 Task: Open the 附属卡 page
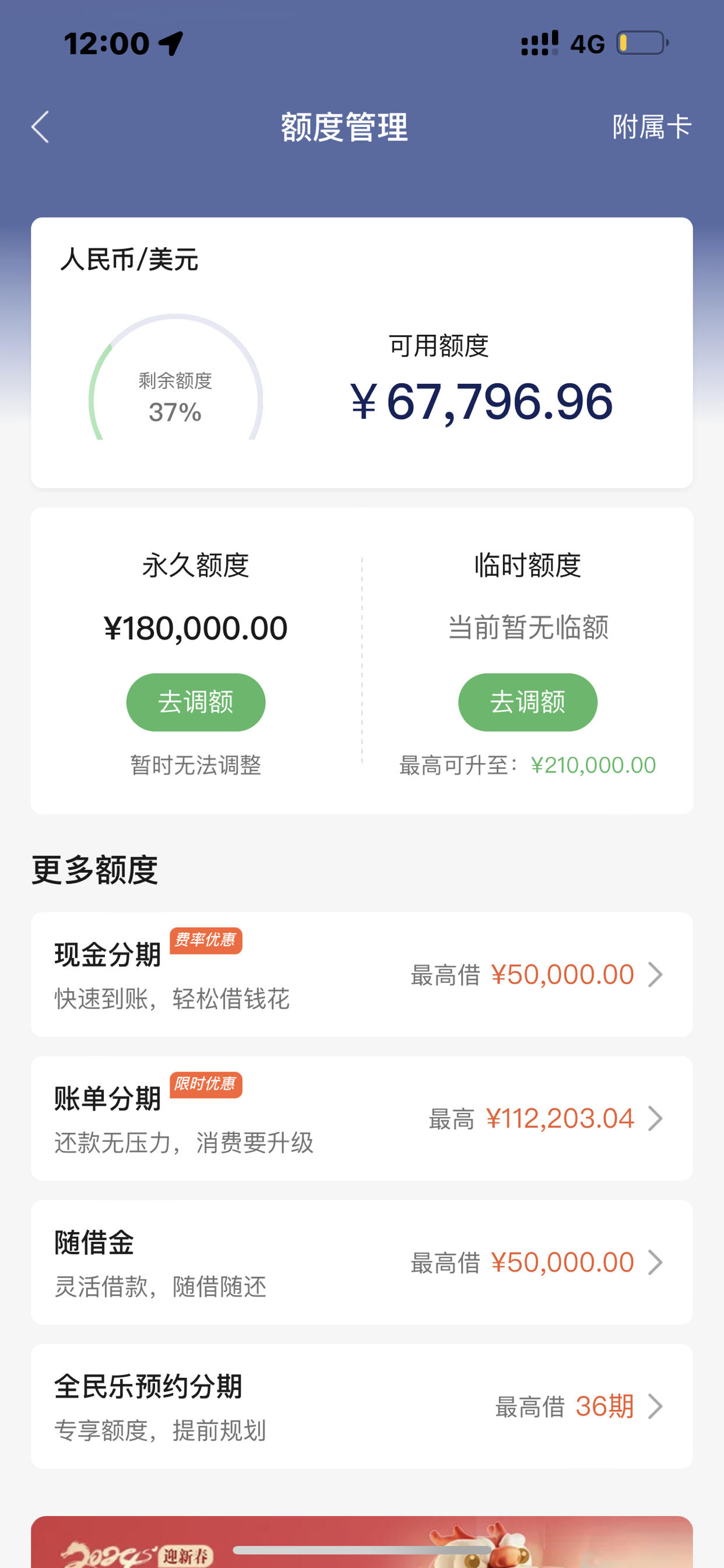pos(652,127)
